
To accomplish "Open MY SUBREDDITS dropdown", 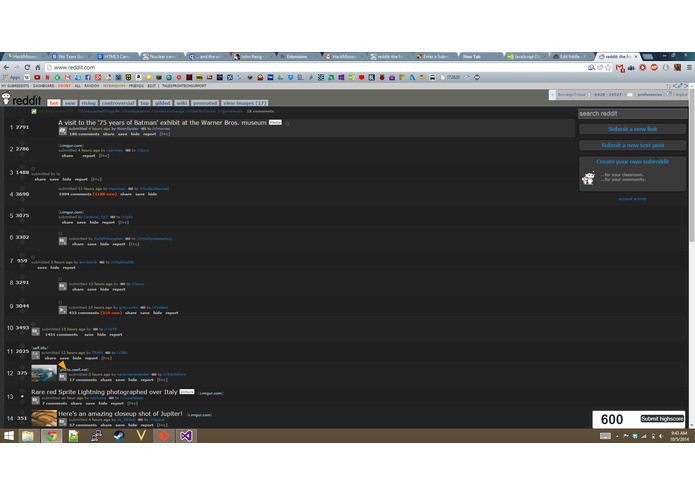I will pyautogui.click(x=16, y=86).
